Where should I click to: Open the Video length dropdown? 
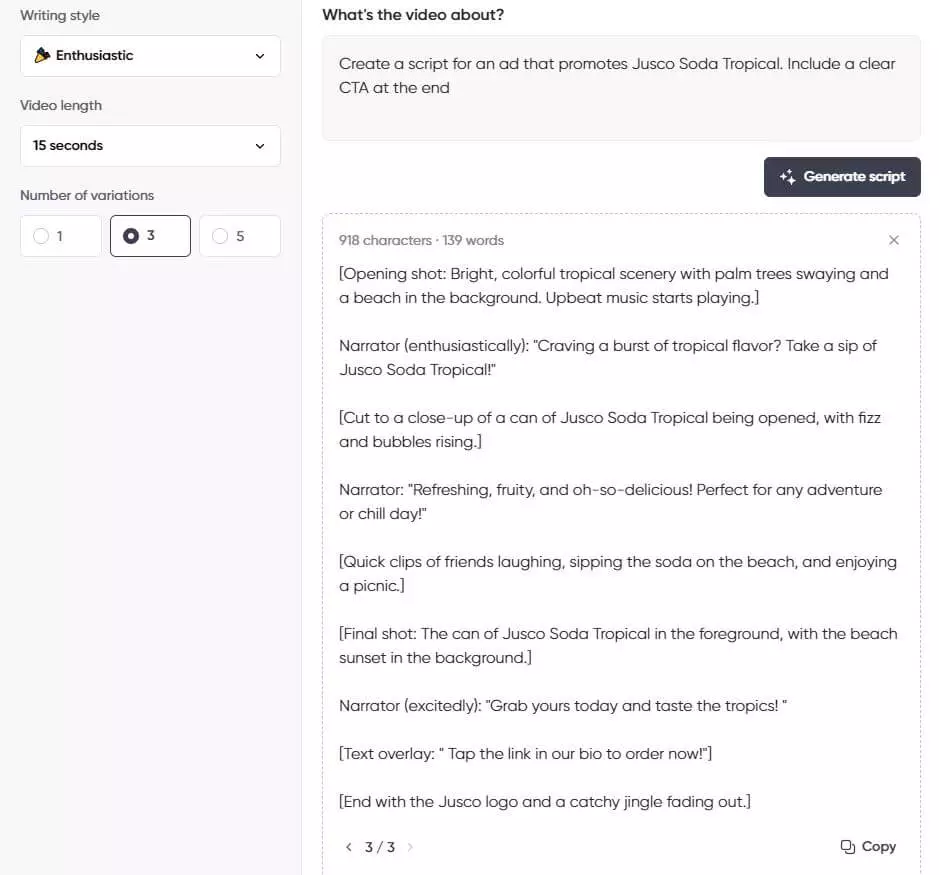(150, 146)
